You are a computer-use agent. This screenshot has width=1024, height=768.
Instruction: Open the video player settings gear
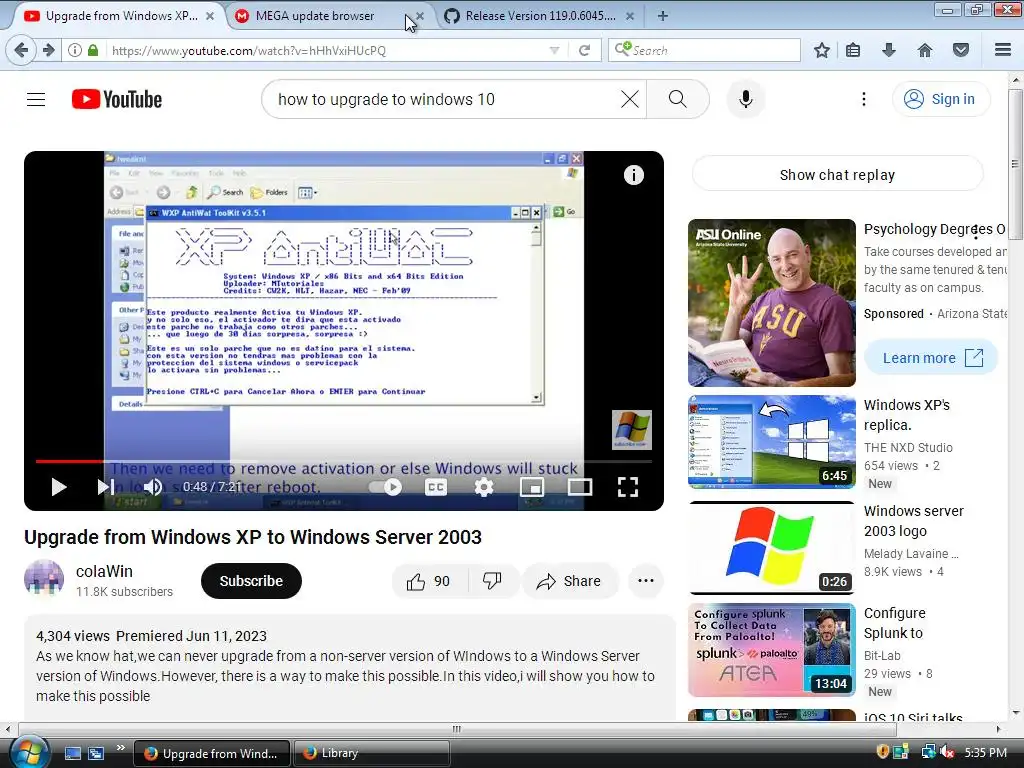click(x=484, y=487)
